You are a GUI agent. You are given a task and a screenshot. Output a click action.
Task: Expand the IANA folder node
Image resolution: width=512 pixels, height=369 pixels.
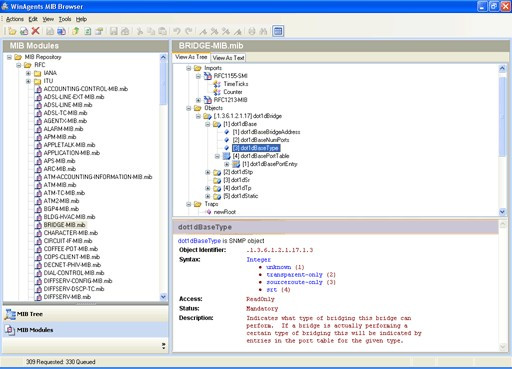click(28, 73)
